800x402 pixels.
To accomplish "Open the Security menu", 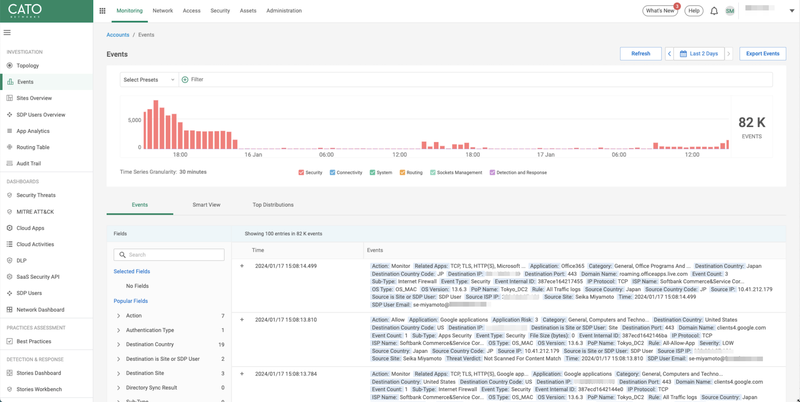I will [x=220, y=11].
